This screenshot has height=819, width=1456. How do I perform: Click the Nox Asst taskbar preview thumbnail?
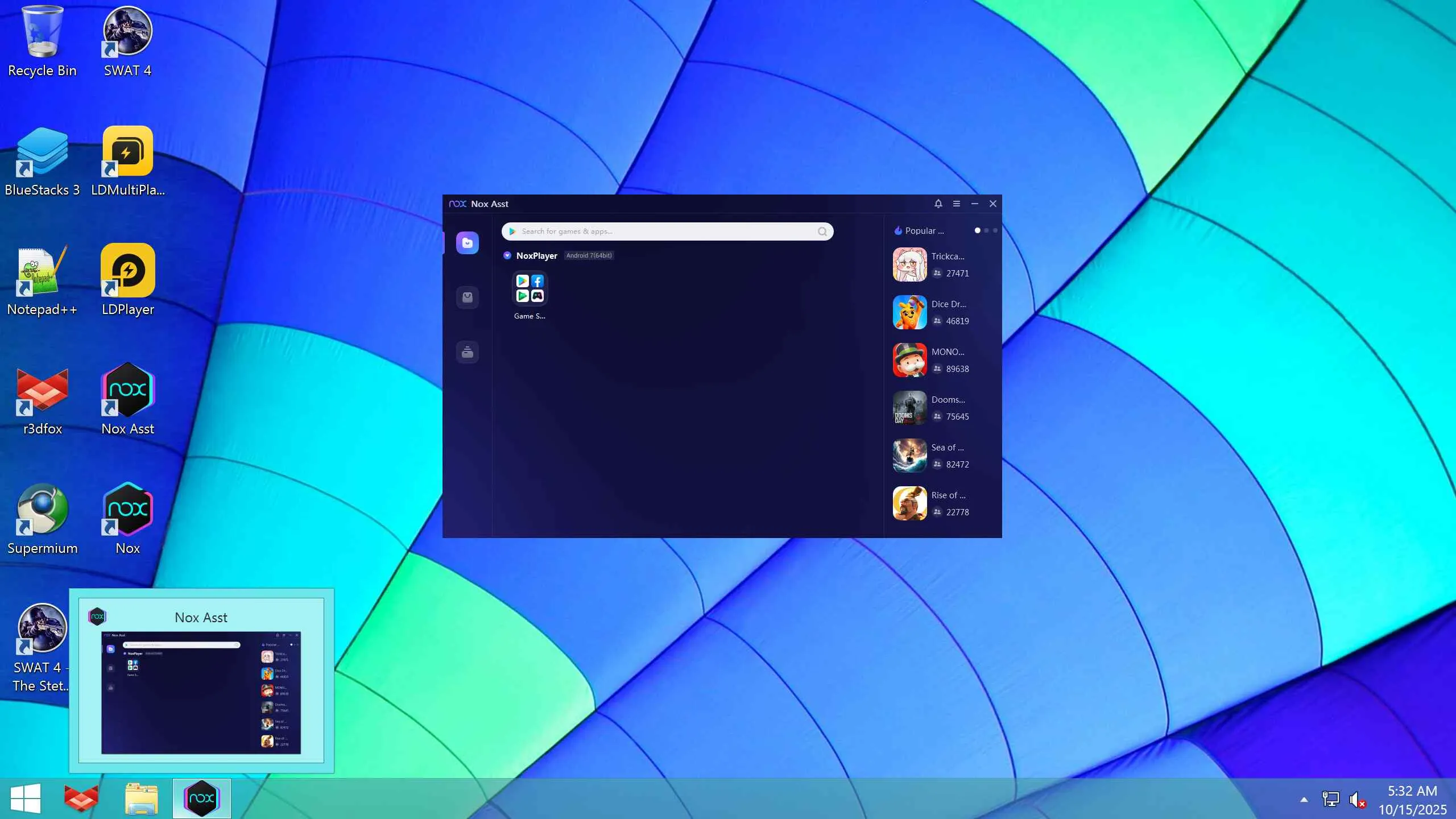[x=201, y=692]
